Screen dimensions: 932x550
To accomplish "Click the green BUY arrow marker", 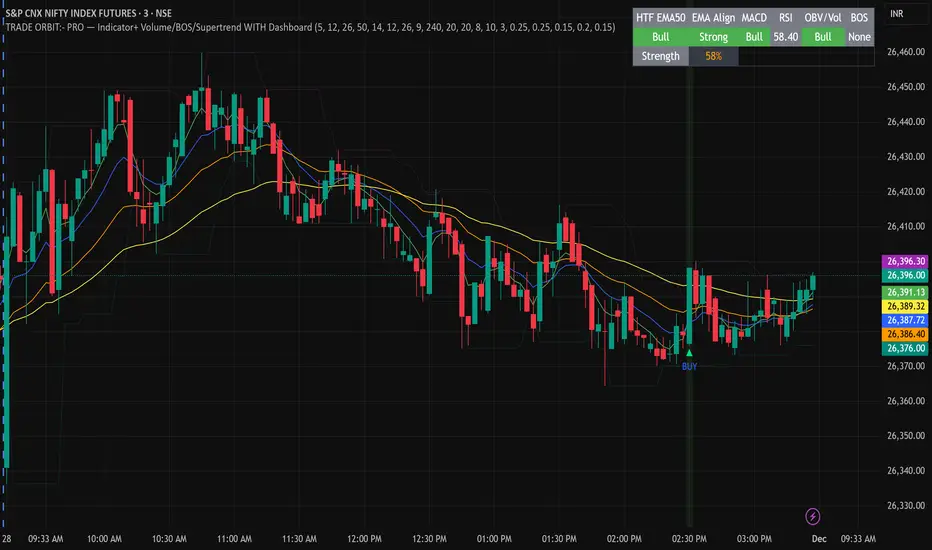I will pos(689,353).
